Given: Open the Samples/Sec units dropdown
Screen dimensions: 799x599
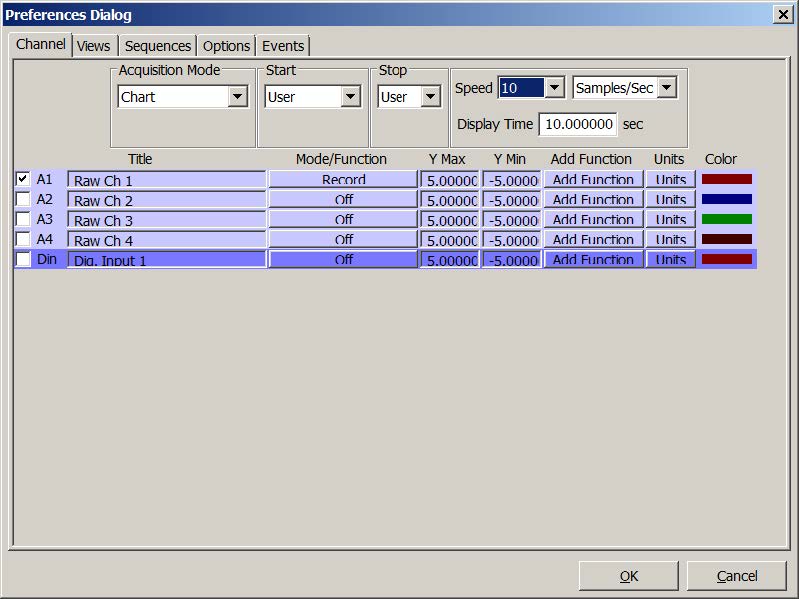Looking at the screenshot, I should click(x=667, y=88).
